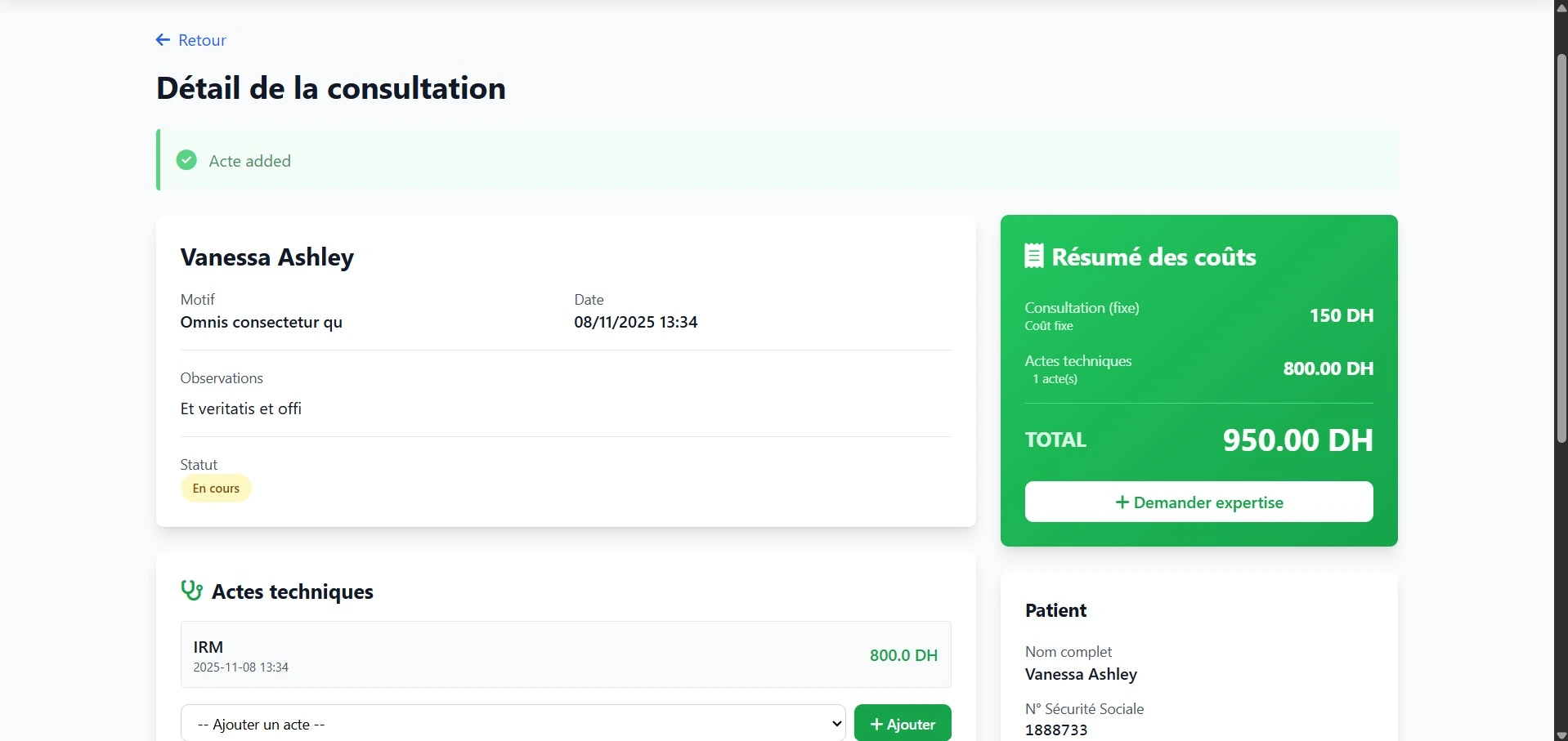
Task: Select the IRM acte row title
Action: (x=208, y=647)
